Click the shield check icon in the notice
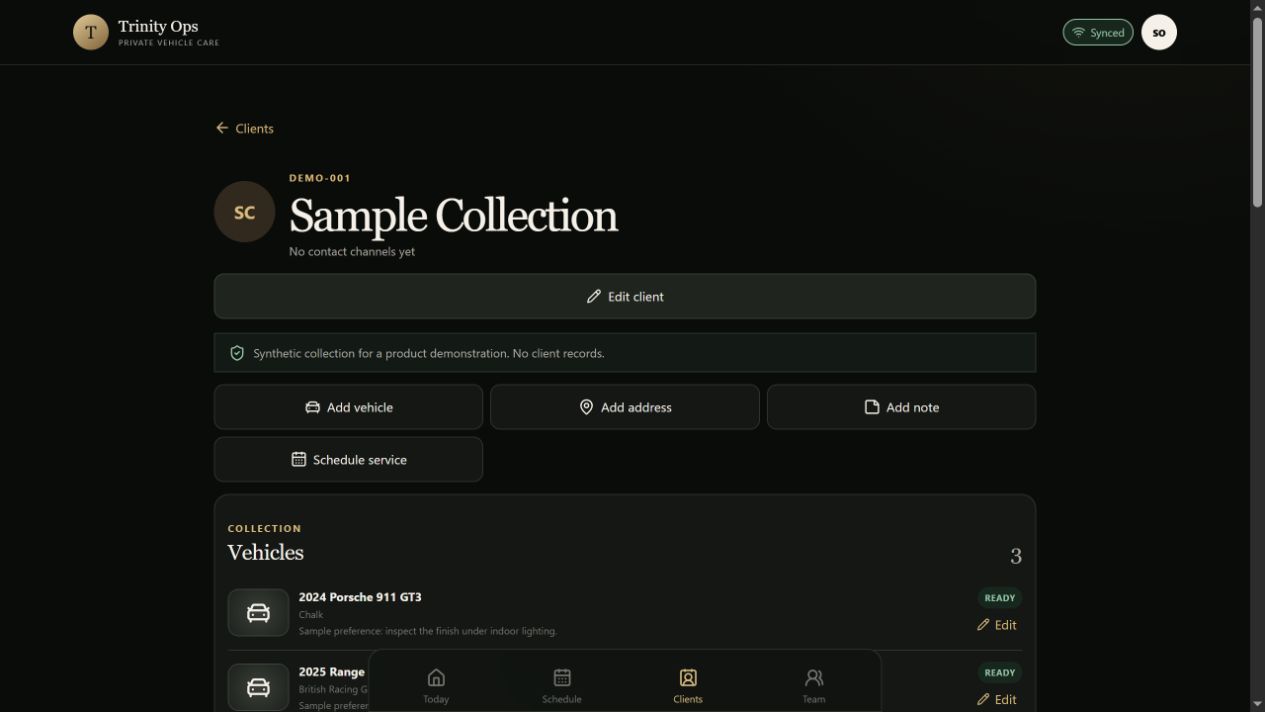 (237, 353)
